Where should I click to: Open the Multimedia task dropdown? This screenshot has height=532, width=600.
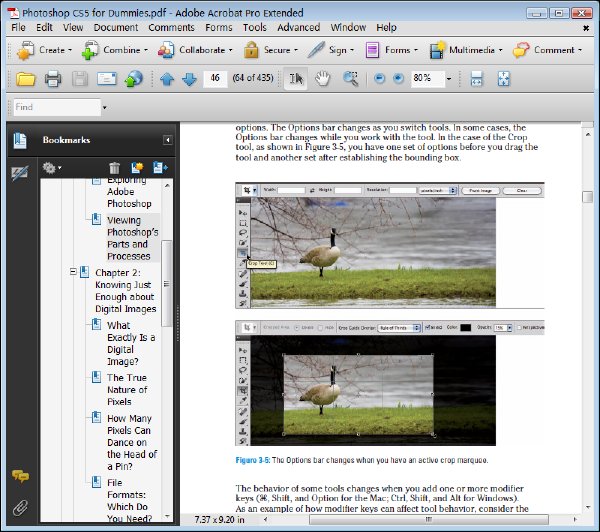[x=466, y=50]
